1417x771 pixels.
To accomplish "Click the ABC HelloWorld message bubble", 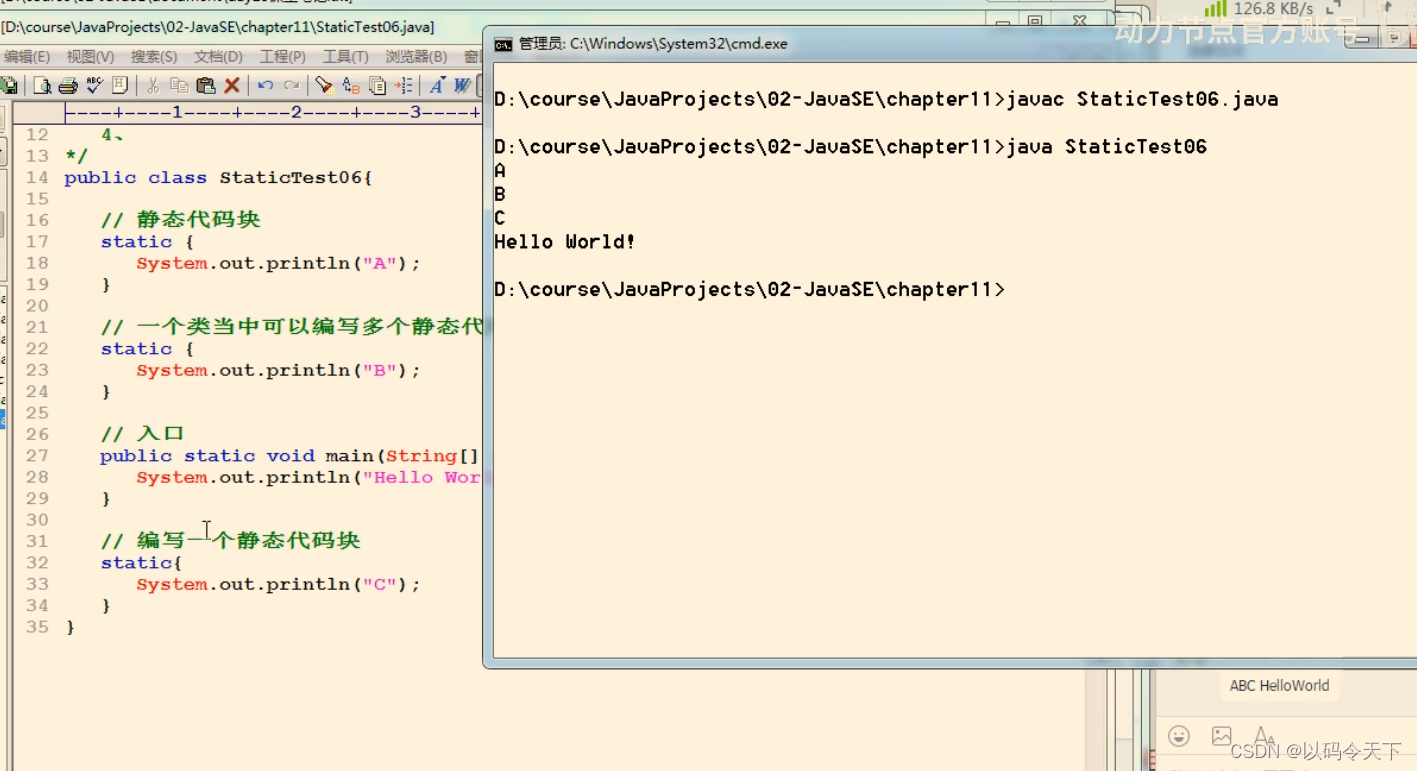I will 1279,686.
